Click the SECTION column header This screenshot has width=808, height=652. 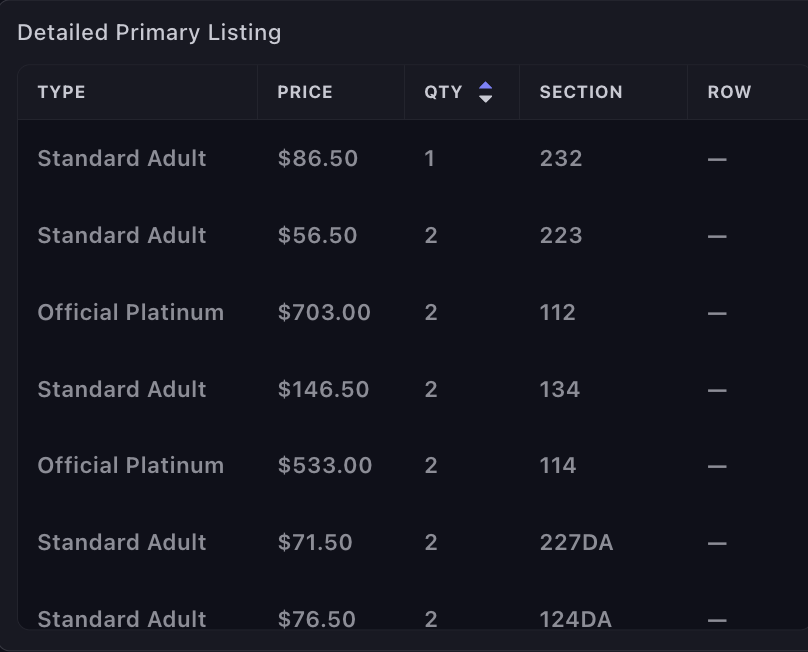click(x=581, y=92)
